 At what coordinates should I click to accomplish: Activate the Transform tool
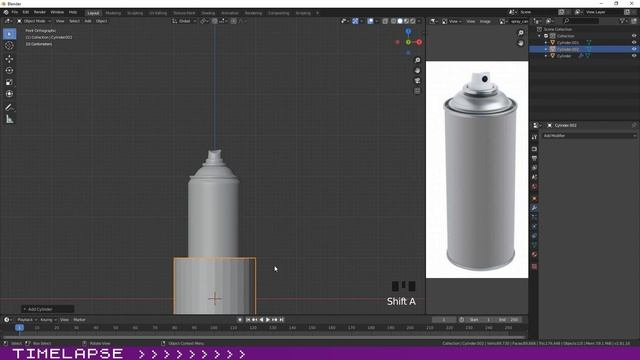(x=9, y=94)
